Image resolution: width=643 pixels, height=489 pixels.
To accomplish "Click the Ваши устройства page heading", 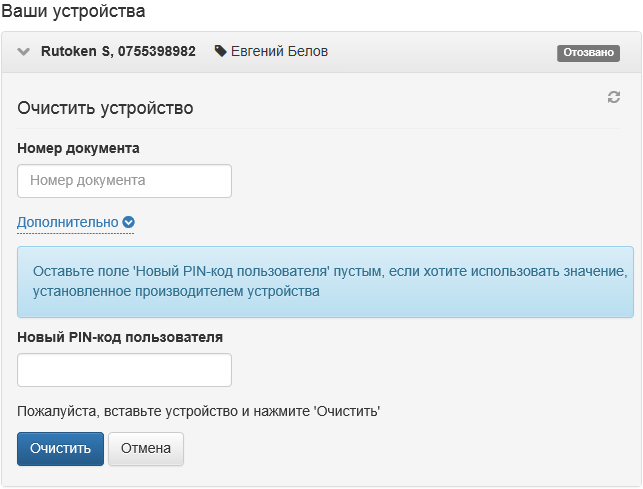I will [73, 12].
